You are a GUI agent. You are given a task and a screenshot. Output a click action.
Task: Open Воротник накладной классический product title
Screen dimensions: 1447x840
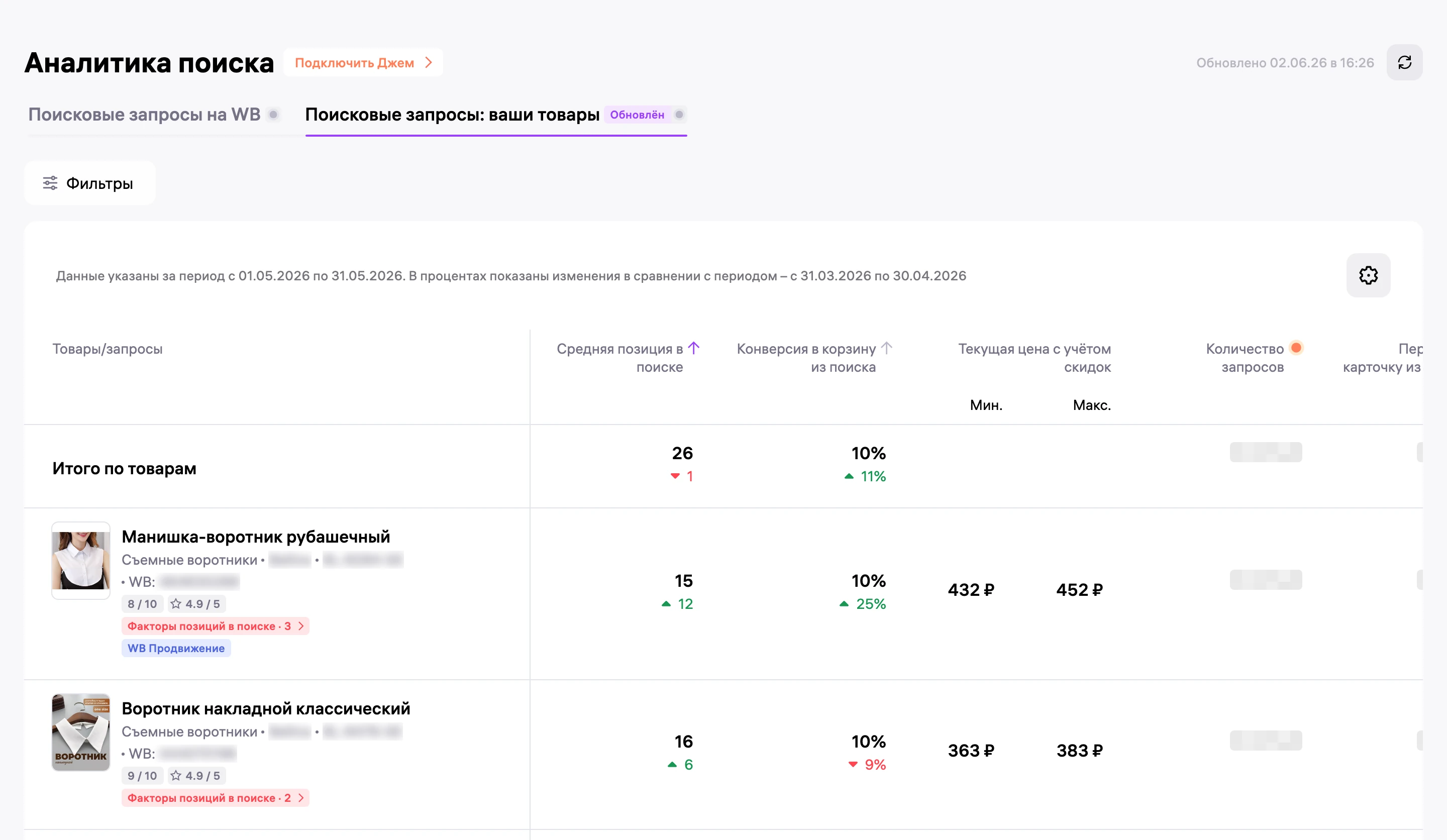point(266,708)
